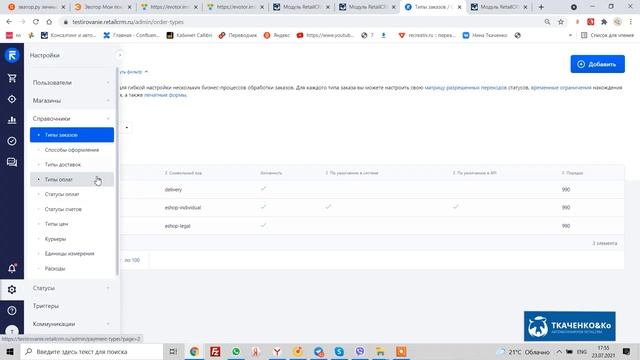Click the browser address bar URL
Viewport: 640px width, 360px height.
tap(128, 22)
